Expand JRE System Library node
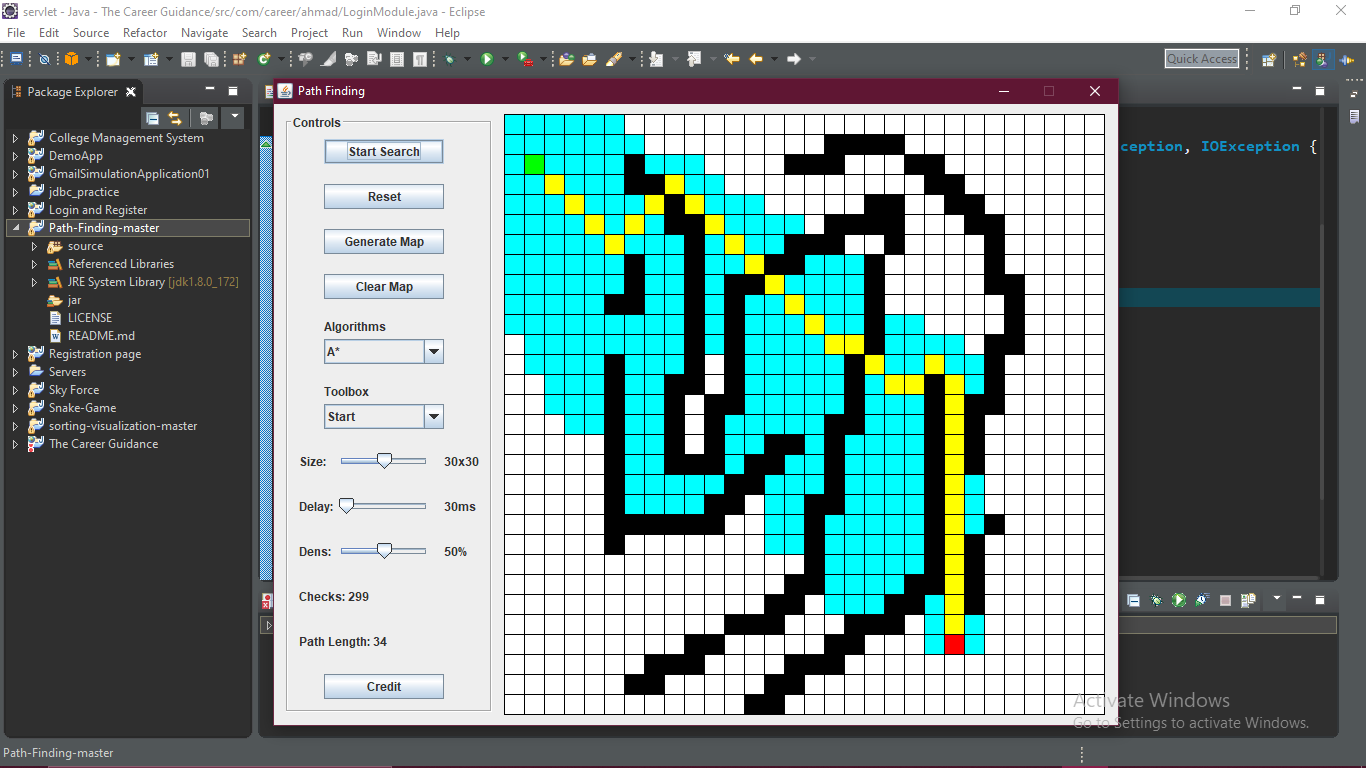 pos(34,282)
